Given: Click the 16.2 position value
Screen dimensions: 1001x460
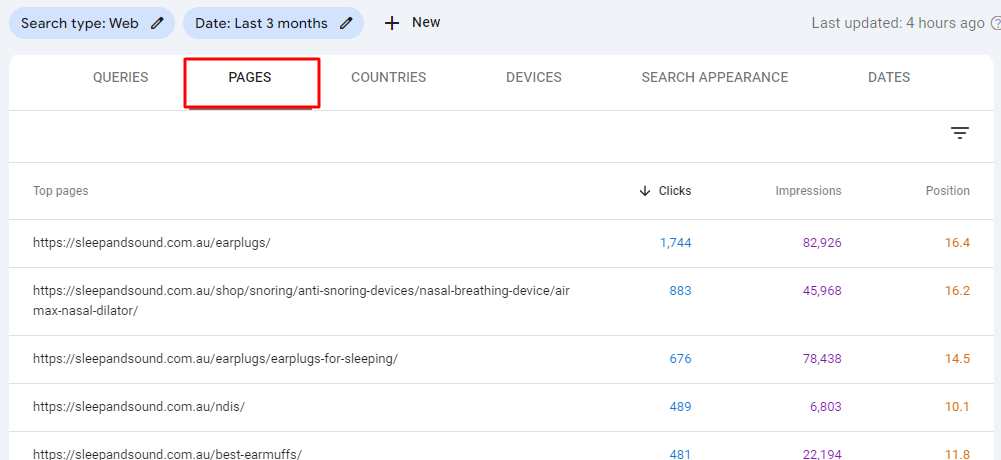Looking at the screenshot, I should point(958,291).
